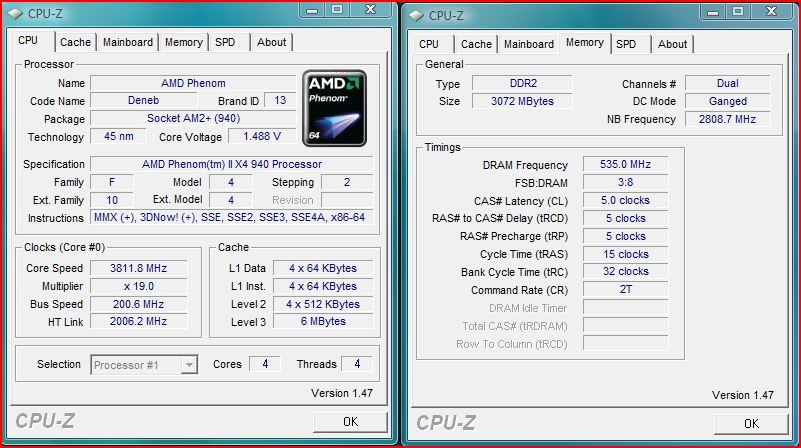The height and width of the screenshot is (448, 801).
Task: Click the memory Size value 3072 MBytes
Action: coord(523,101)
